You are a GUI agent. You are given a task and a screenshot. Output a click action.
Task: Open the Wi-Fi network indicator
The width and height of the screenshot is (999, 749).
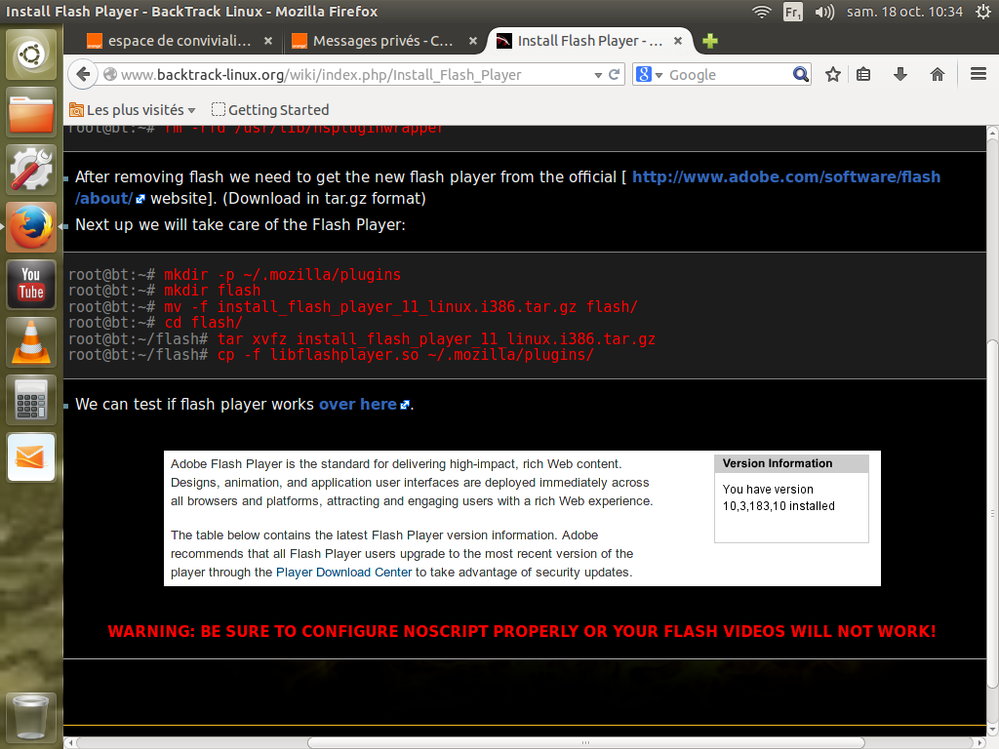coord(761,11)
